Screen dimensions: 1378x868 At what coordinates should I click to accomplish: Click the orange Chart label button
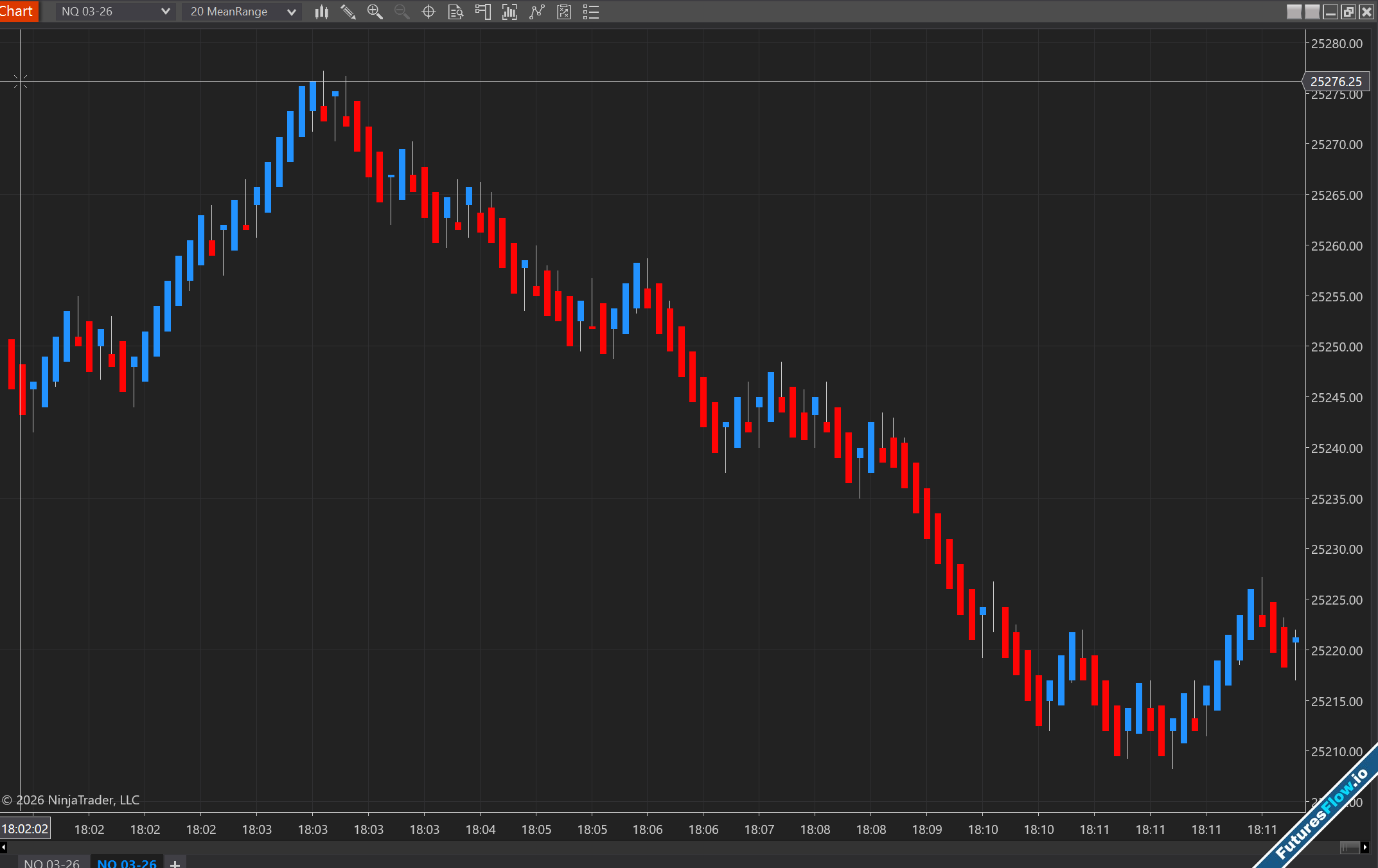tap(18, 11)
